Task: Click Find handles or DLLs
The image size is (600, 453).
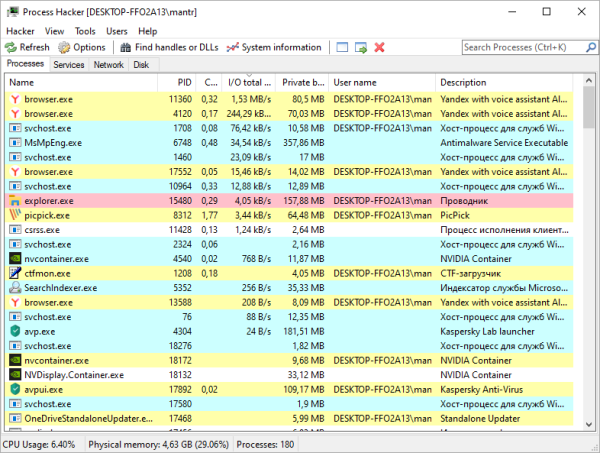Action: [x=168, y=47]
